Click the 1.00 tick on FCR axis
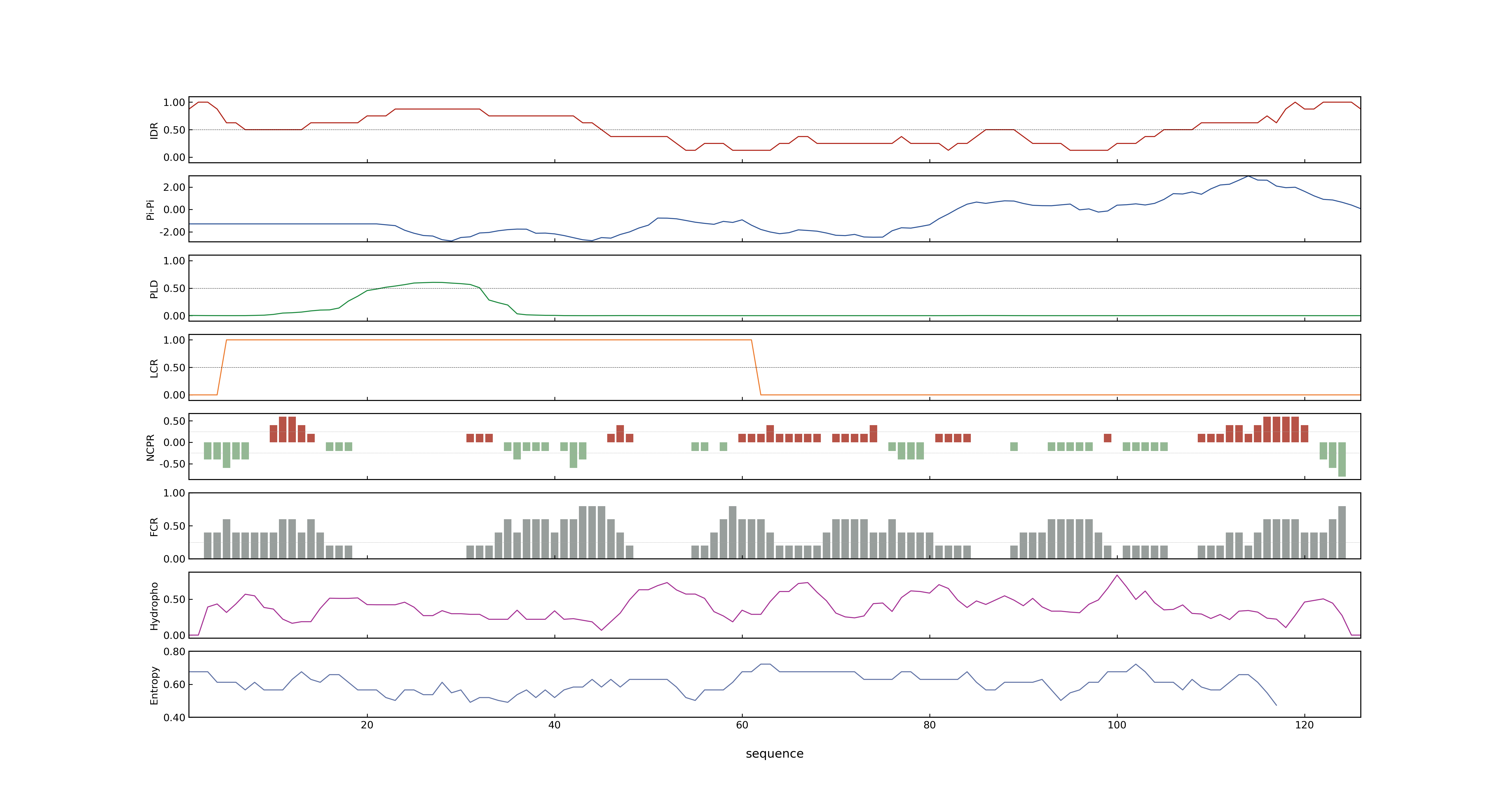Image resolution: width=1512 pixels, height=806 pixels. tap(174, 493)
